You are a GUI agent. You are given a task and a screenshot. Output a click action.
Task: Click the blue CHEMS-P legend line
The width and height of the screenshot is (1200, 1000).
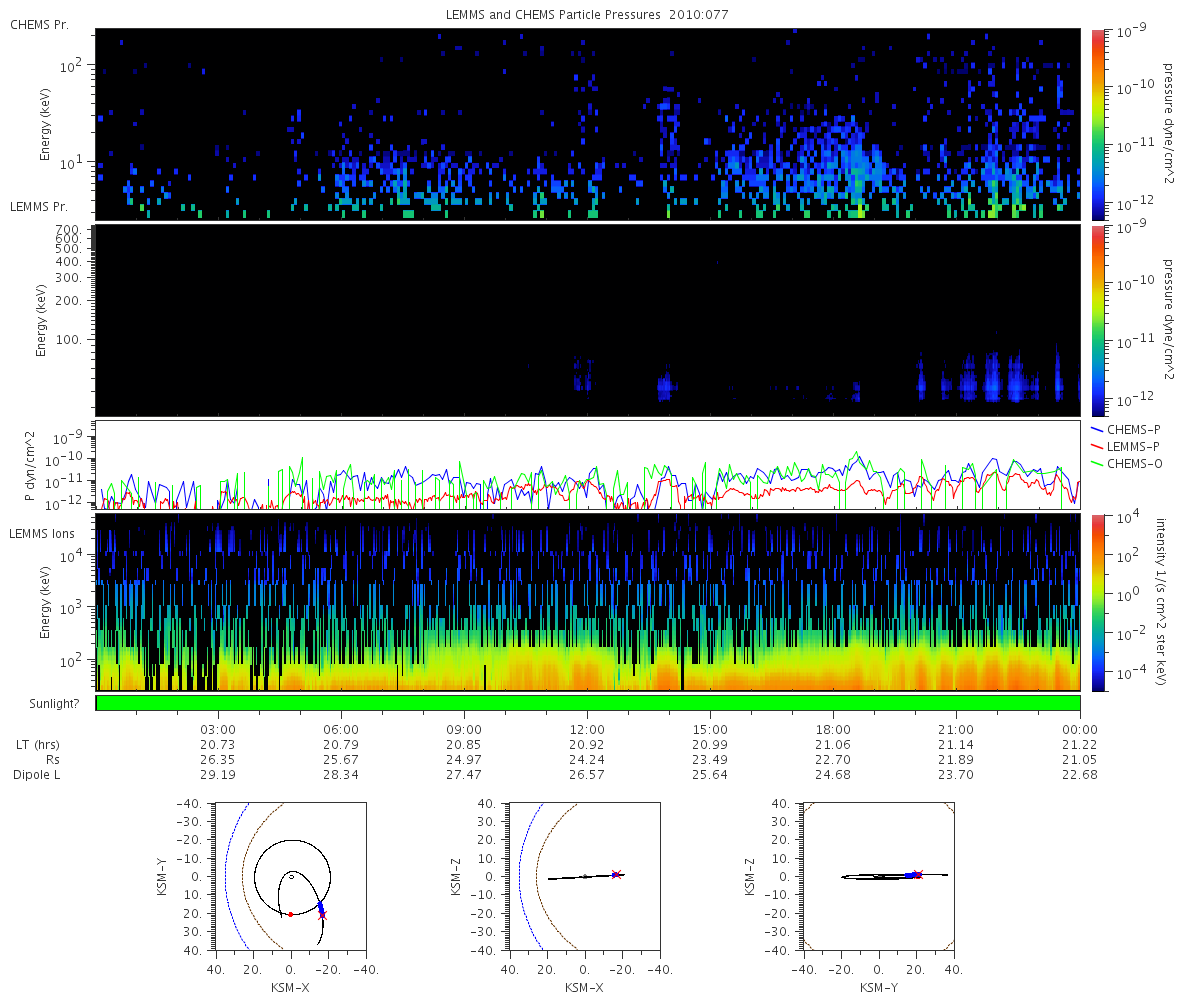(1097, 428)
